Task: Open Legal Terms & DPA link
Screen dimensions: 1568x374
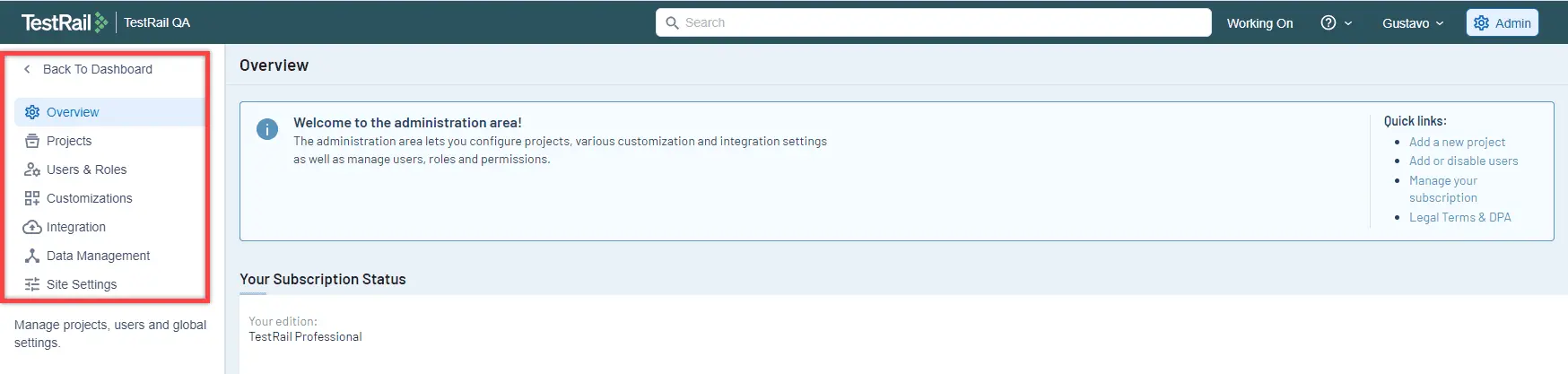Action: pos(1459,217)
